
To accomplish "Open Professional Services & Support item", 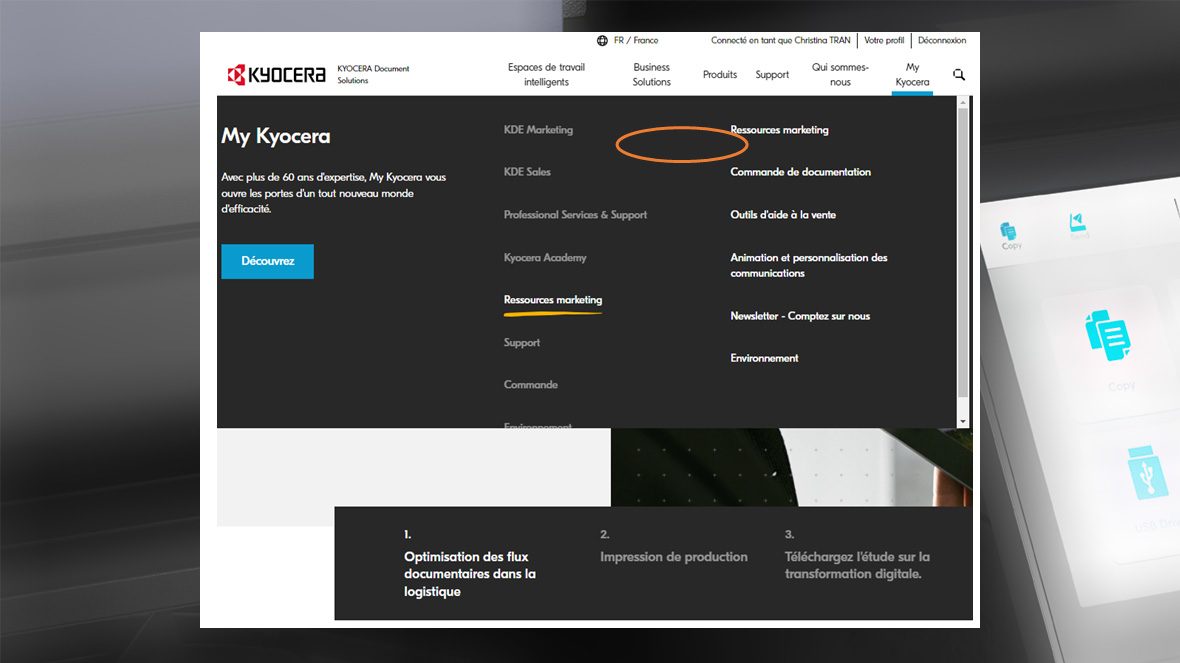I will point(575,214).
